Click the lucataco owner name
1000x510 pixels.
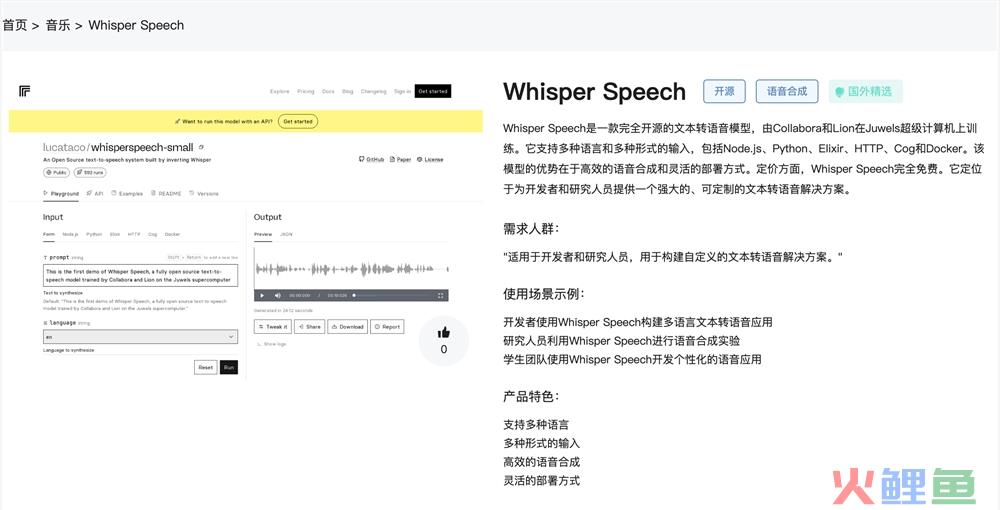tap(64, 147)
